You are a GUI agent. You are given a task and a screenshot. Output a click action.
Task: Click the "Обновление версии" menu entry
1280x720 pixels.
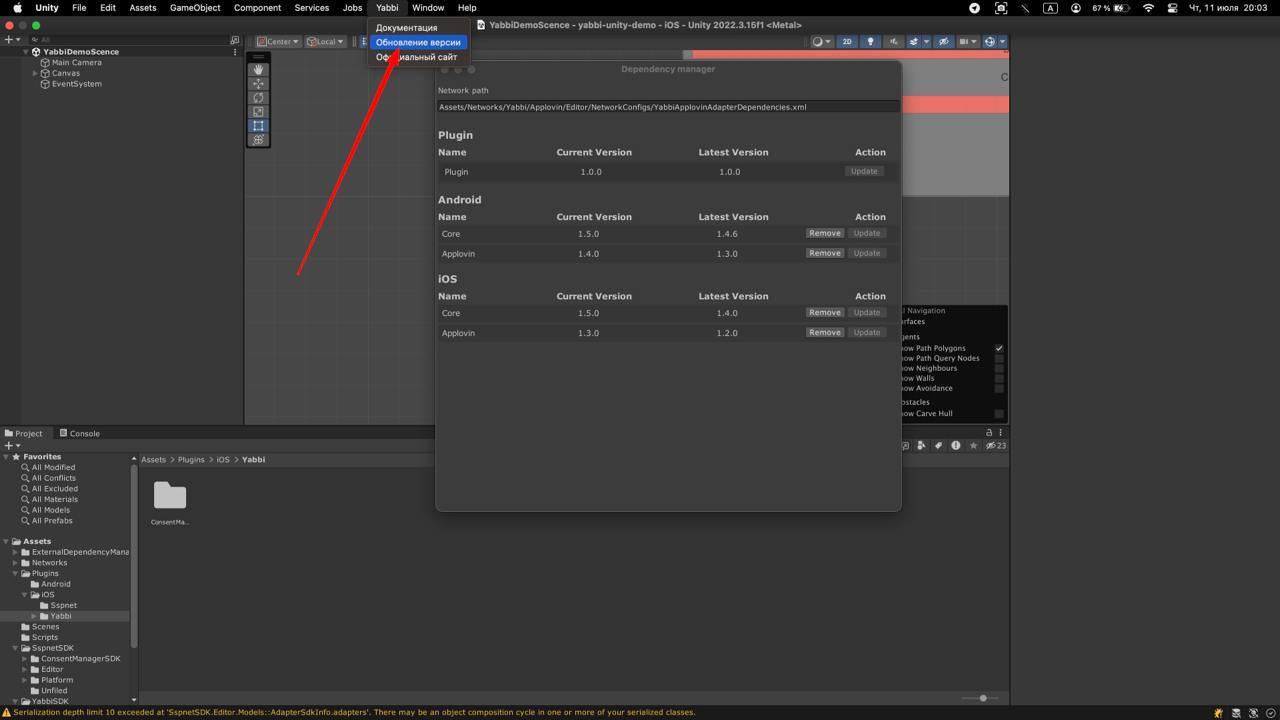click(418, 42)
